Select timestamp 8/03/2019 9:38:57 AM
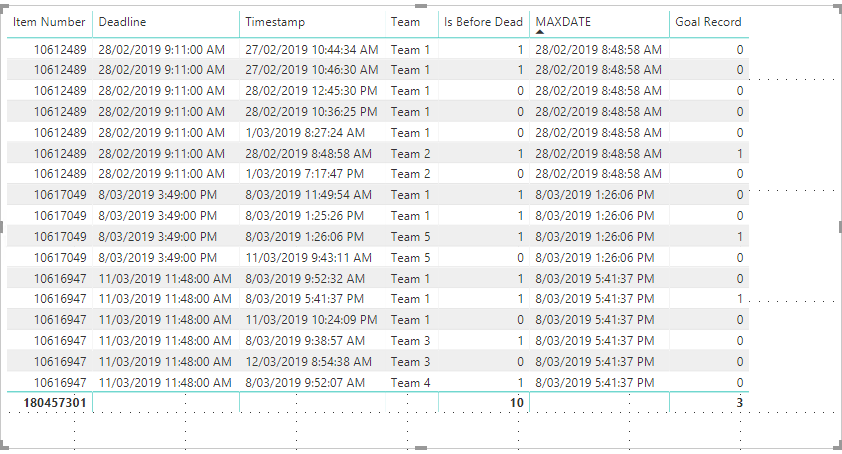This screenshot has height=454, width=842. coord(305,341)
